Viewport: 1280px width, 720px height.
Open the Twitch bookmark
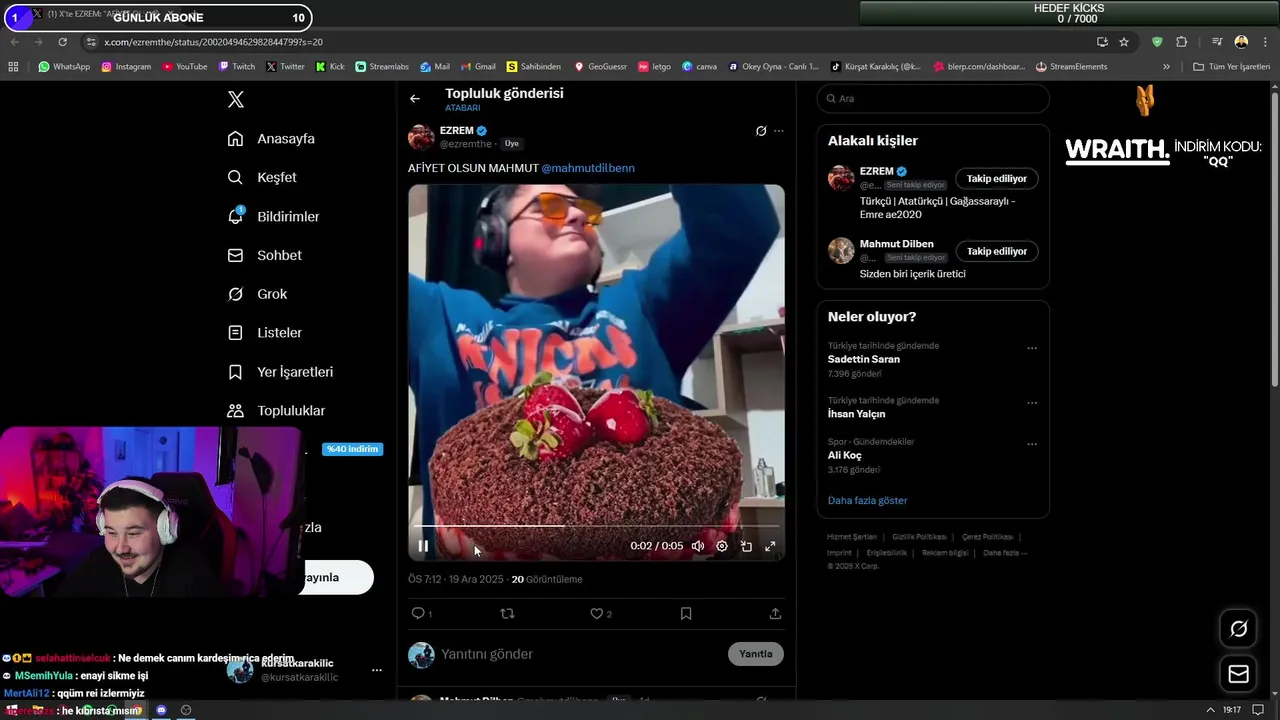click(x=237, y=67)
